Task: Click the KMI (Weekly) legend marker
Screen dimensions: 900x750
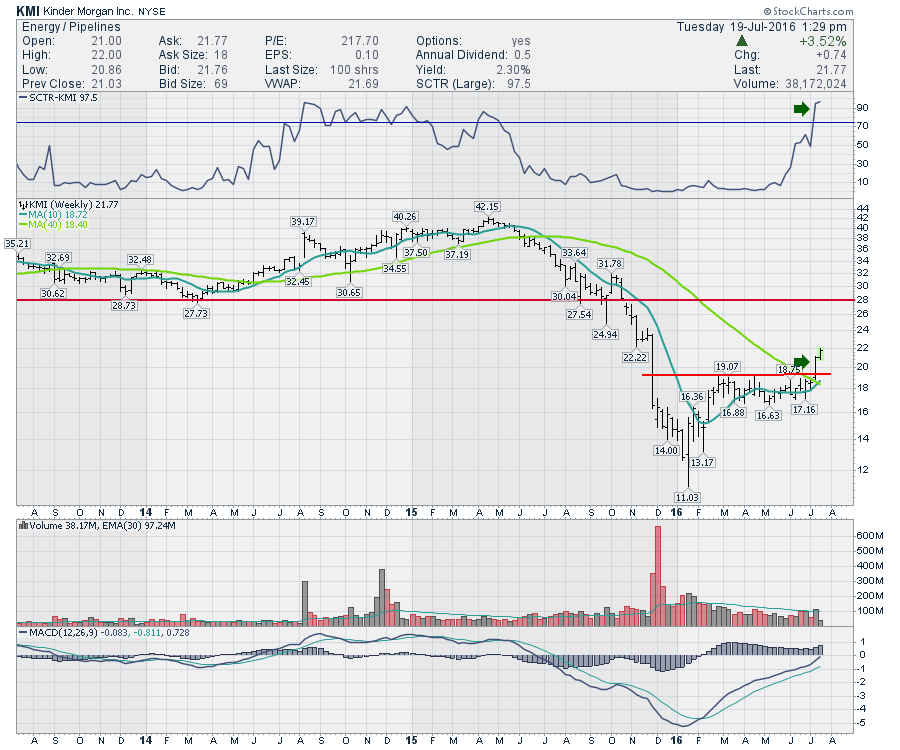Action: click(20, 205)
